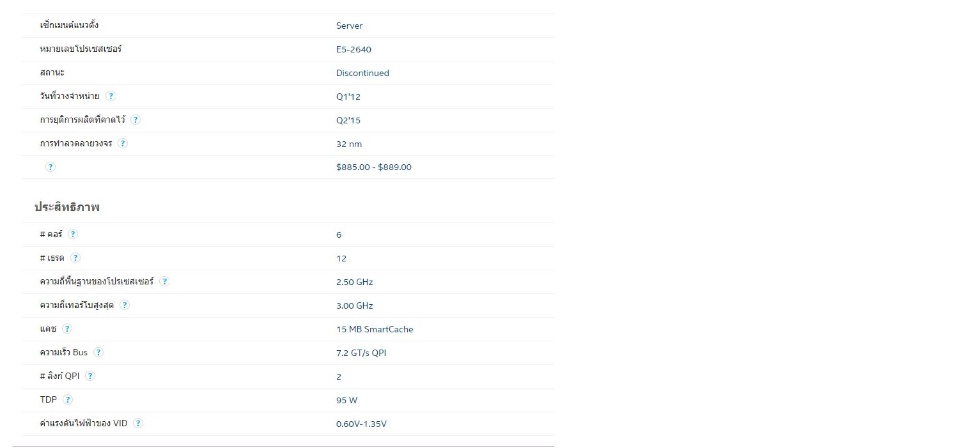Open help for ความถี่พื้นฐานของโปรเซสเซอร์

pyautogui.click(x=164, y=281)
